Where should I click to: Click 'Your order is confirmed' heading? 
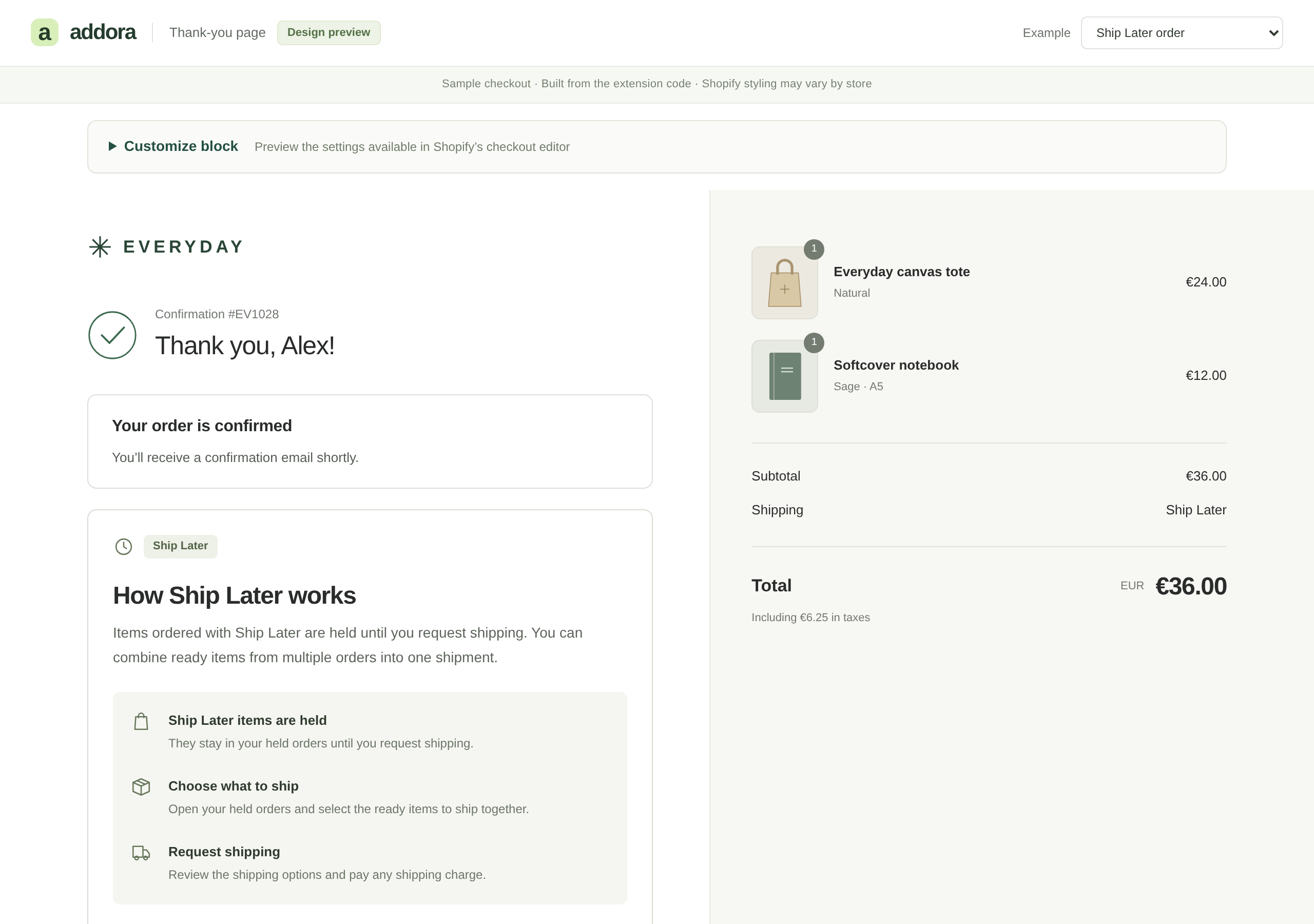pos(202,426)
